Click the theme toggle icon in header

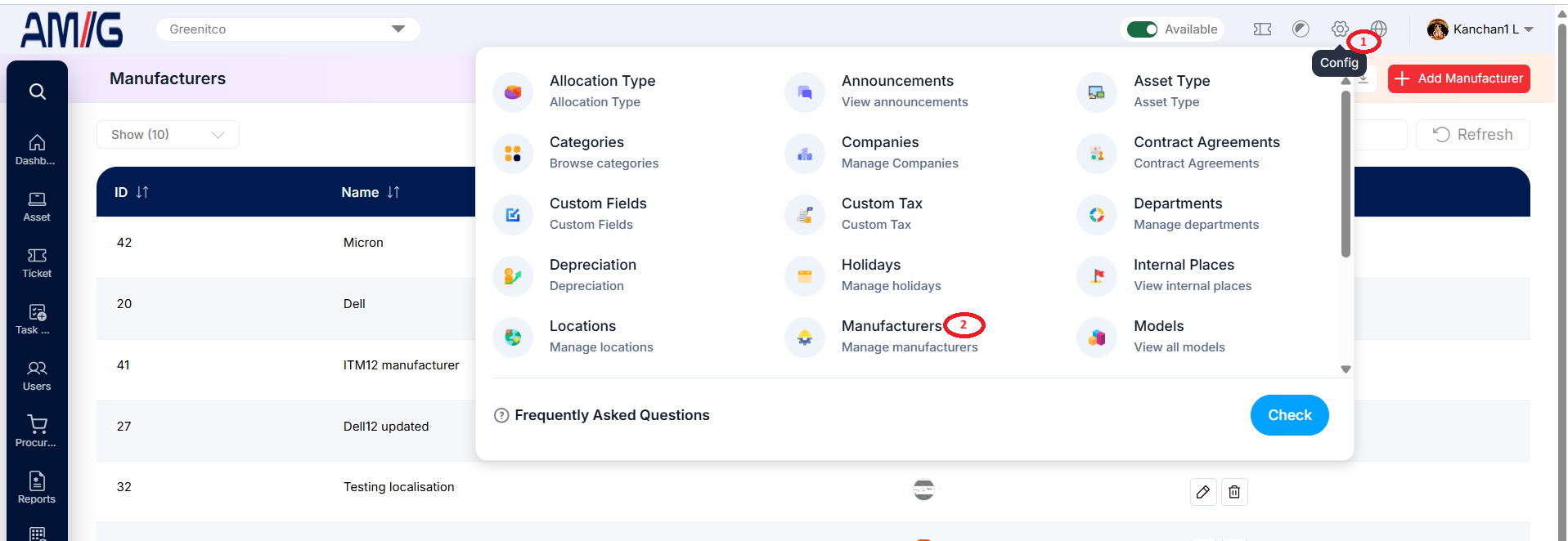click(1301, 29)
